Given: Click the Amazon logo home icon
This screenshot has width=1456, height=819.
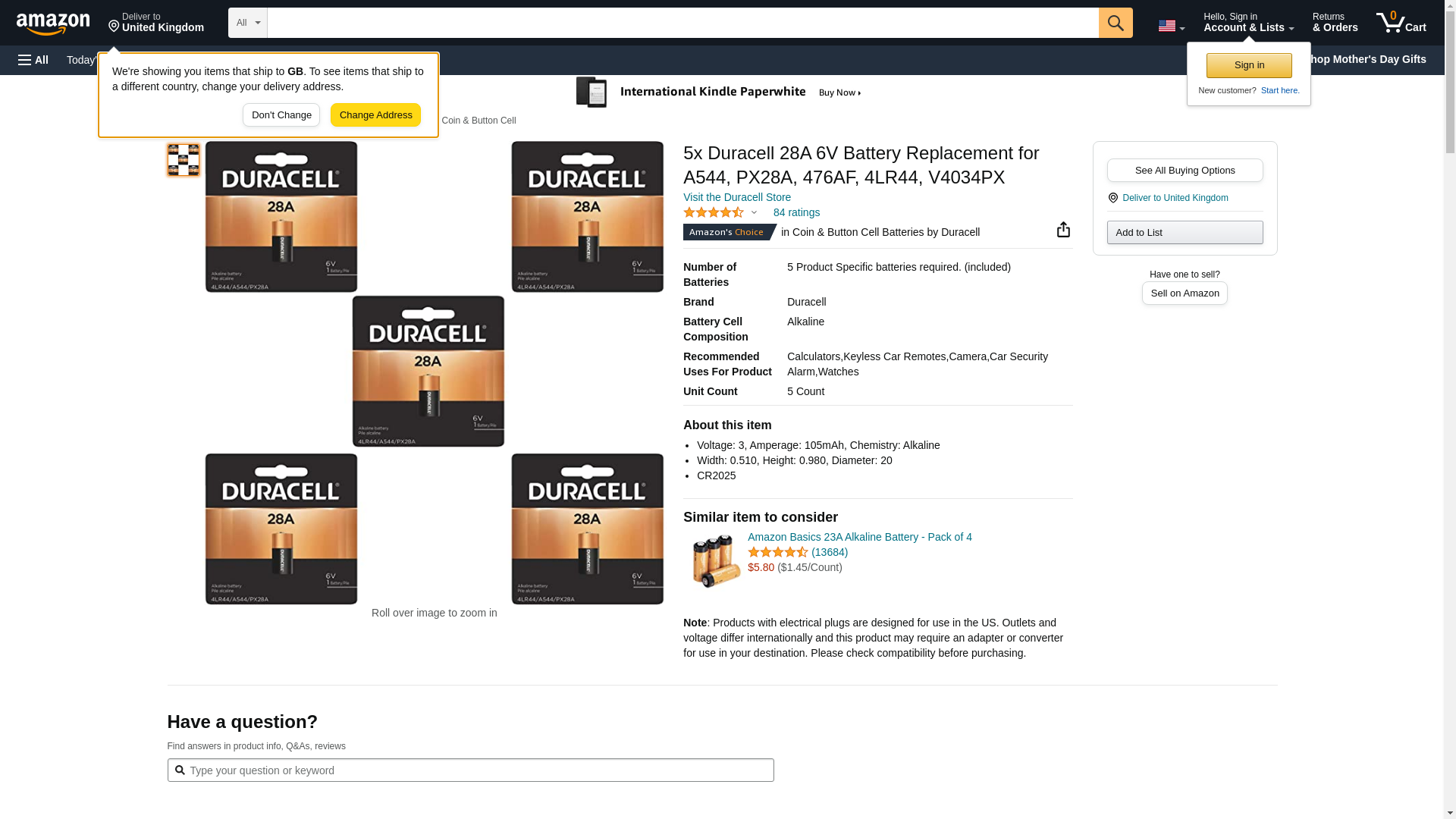Looking at the screenshot, I should [x=53, y=24].
